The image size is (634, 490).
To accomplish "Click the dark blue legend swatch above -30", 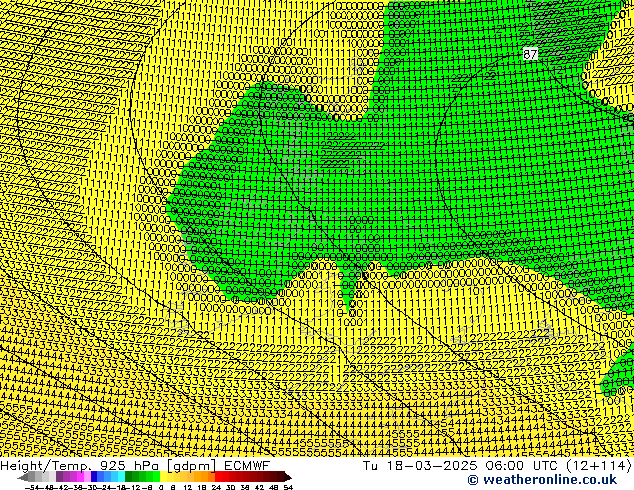I will coord(94,477).
